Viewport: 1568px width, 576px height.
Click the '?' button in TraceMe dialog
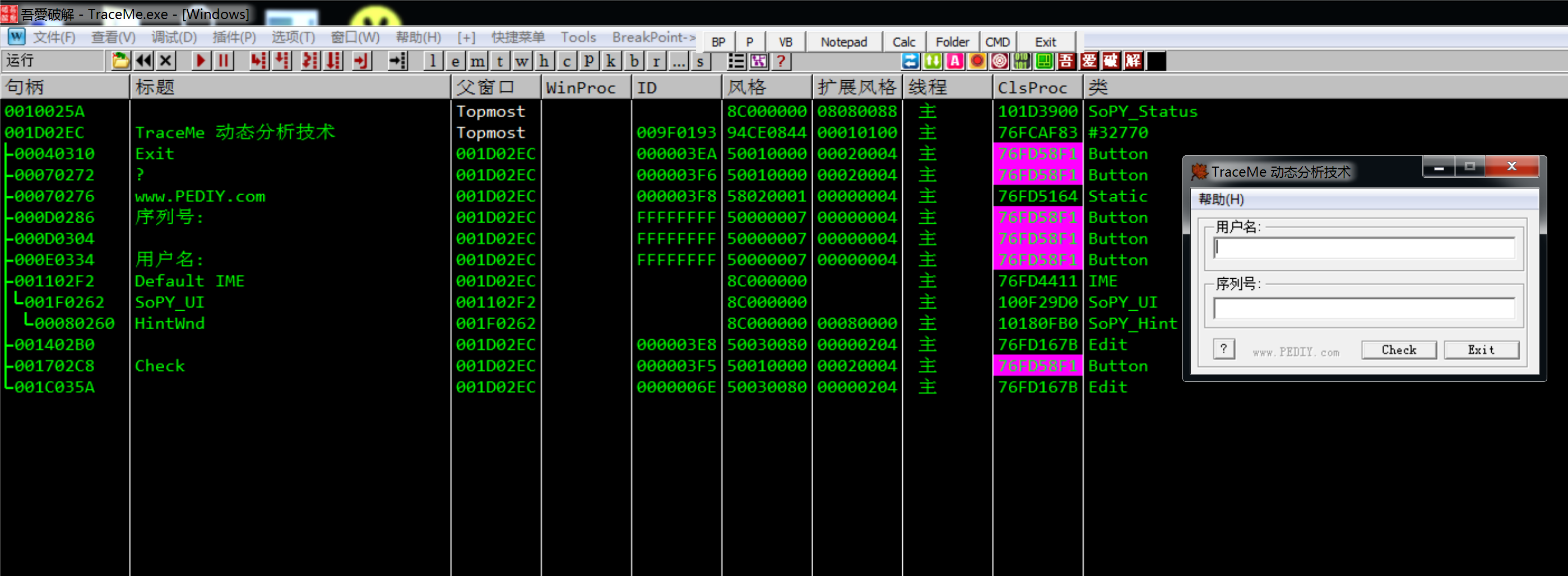tap(1223, 349)
